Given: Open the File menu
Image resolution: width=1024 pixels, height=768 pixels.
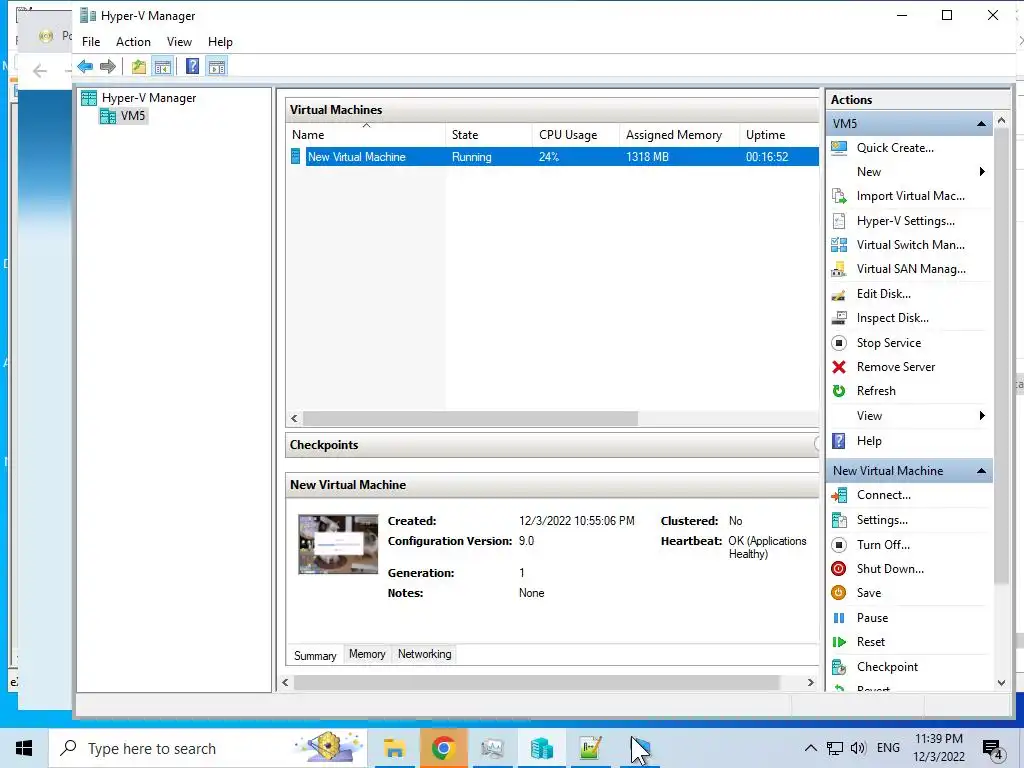Looking at the screenshot, I should pos(91,42).
